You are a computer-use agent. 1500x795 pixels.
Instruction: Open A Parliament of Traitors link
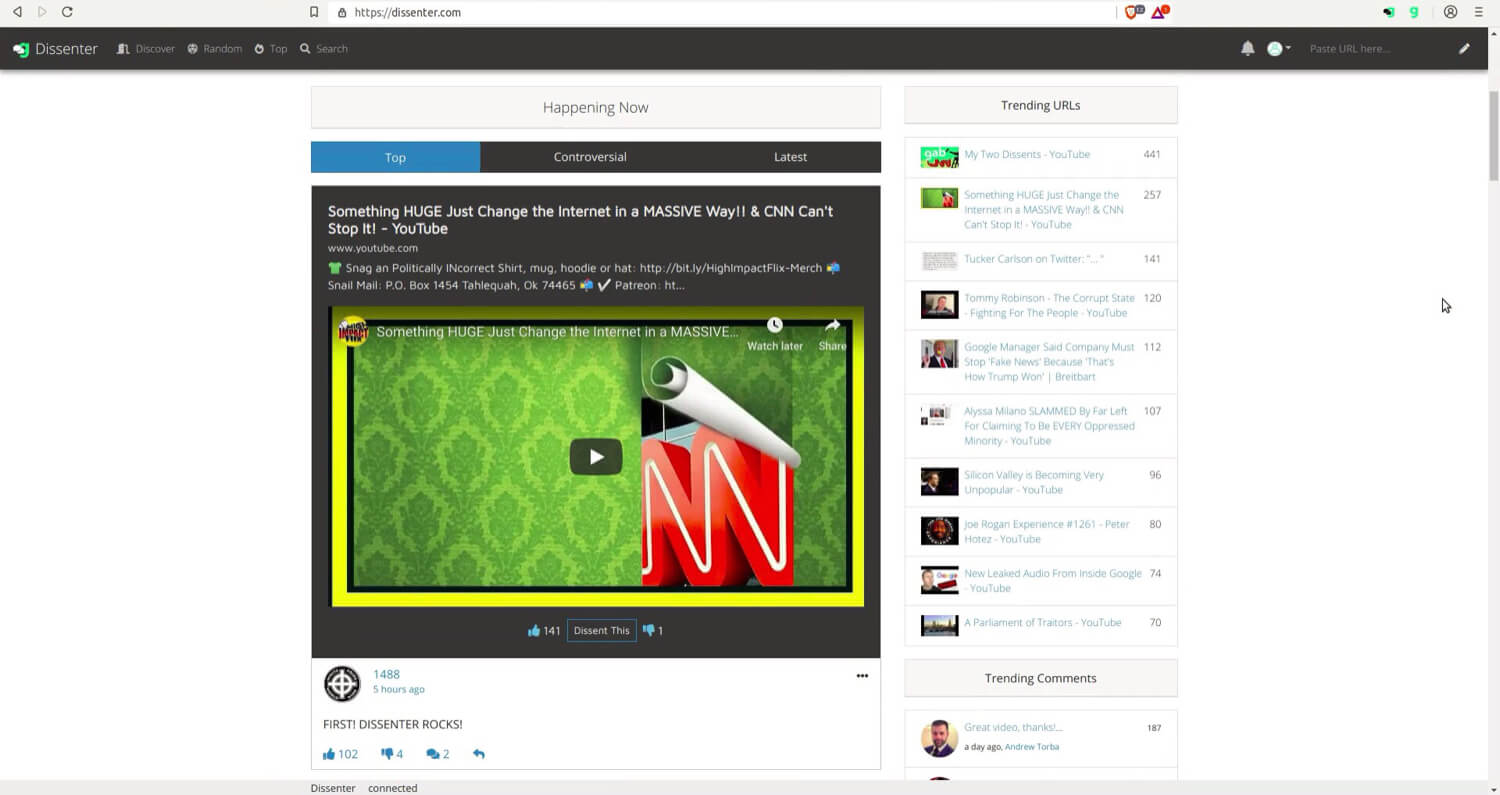click(x=1043, y=623)
